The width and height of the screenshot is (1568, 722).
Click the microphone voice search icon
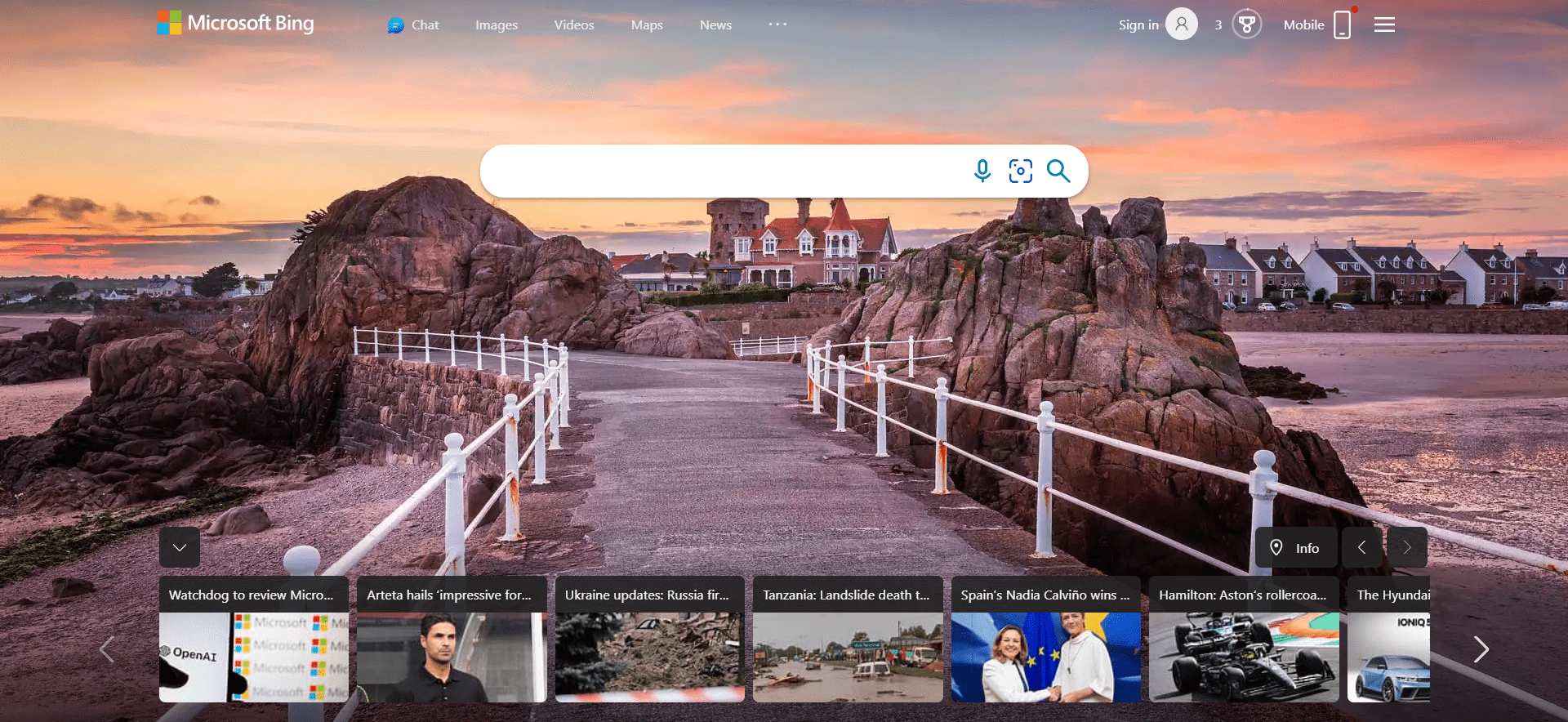(x=982, y=171)
